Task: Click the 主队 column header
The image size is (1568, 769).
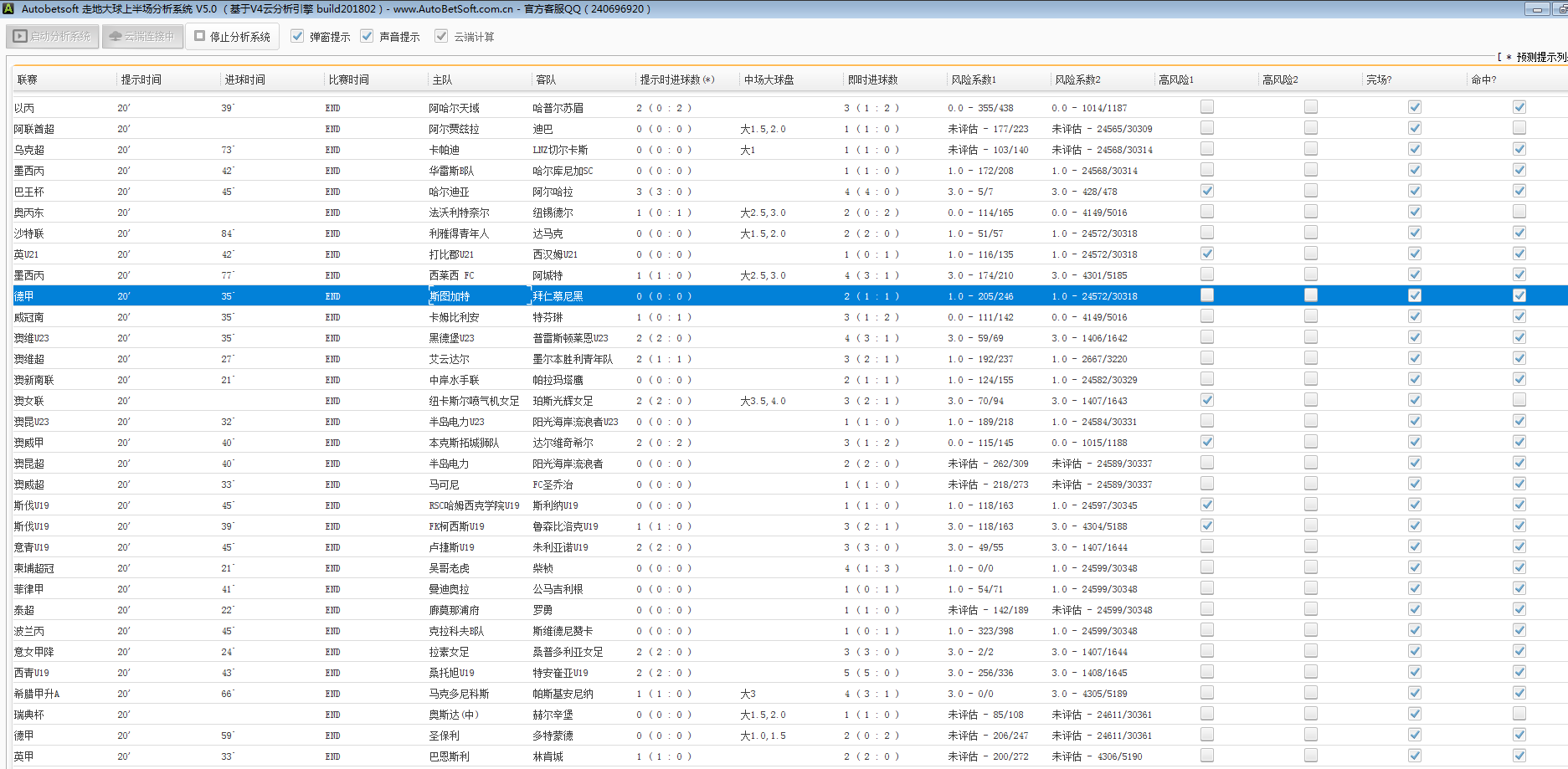Action: [442, 79]
